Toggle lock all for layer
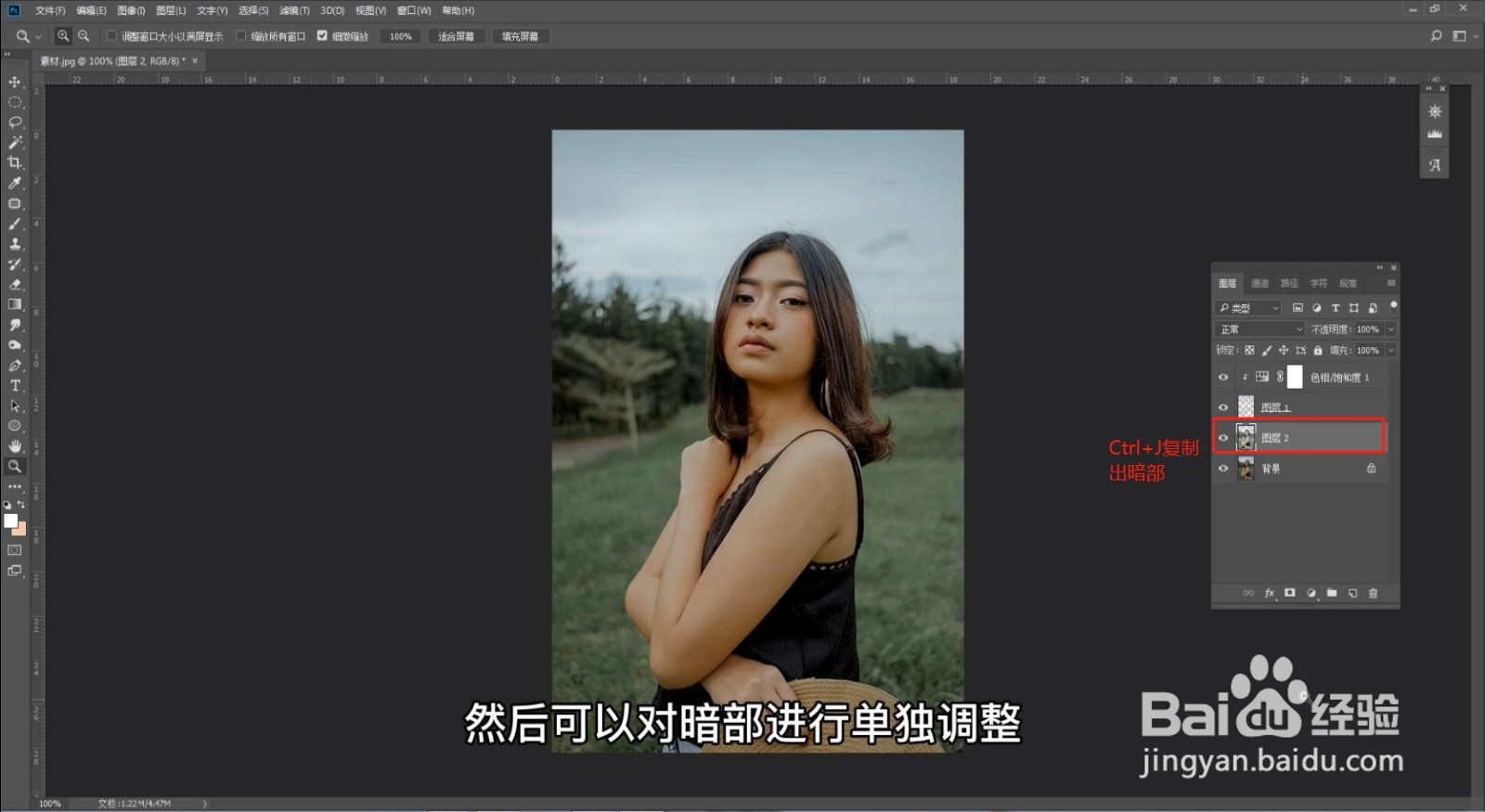This screenshot has height=812, width=1485. click(1318, 351)
